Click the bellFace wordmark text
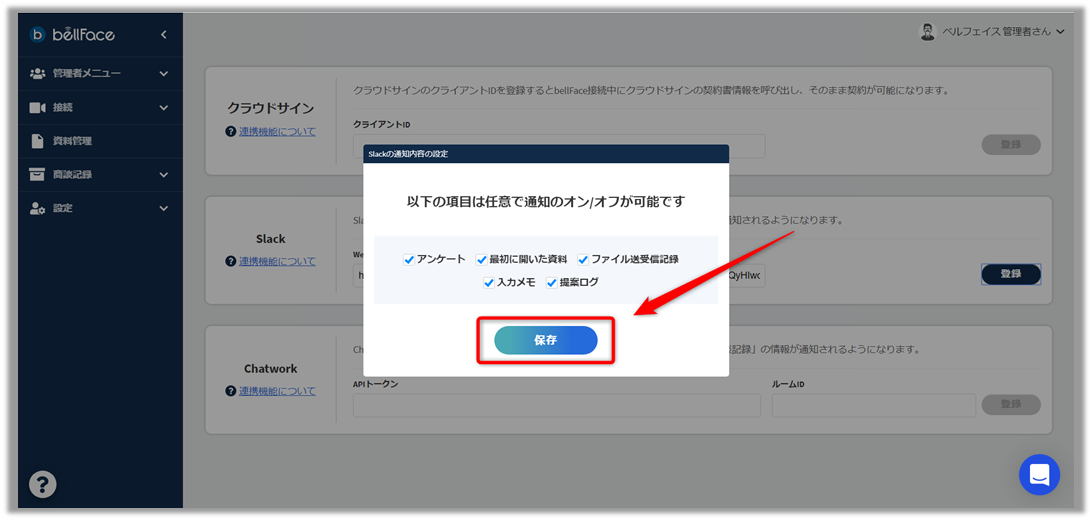Screen dimensions: 1092x520 84,34
